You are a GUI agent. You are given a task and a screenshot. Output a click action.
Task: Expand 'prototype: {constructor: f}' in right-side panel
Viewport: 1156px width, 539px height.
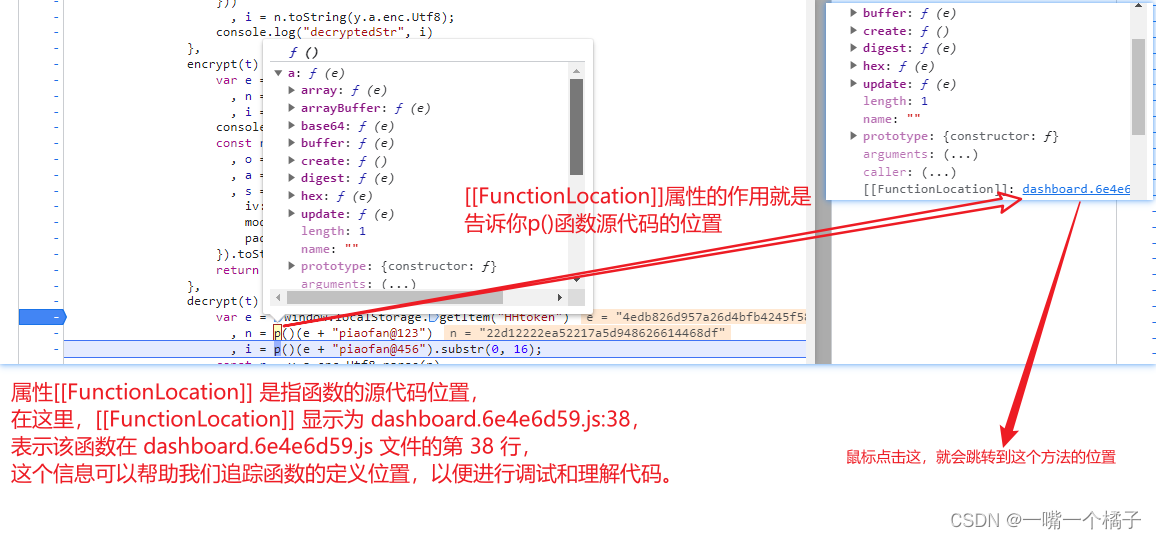(x=854, y=136)
